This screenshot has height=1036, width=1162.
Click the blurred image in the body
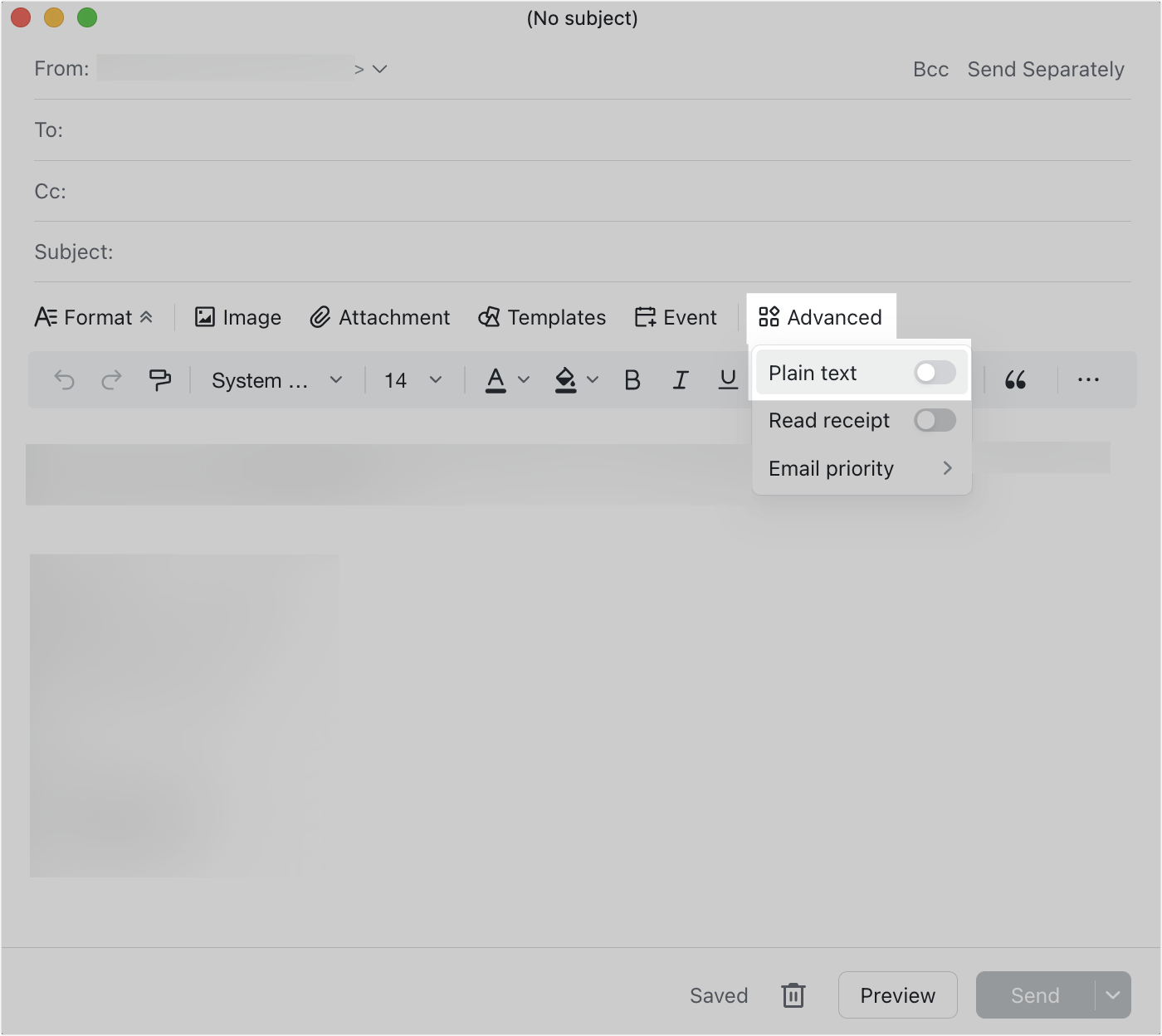[x=184, y=716]
